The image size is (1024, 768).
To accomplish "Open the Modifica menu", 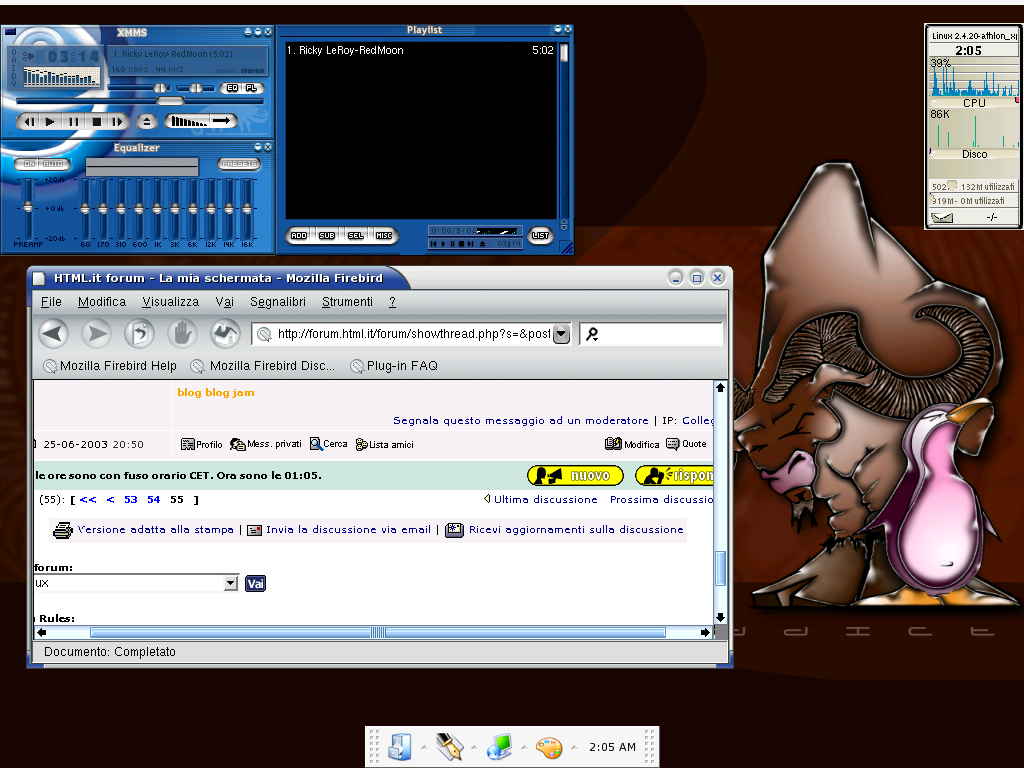I will coord(102,302).
